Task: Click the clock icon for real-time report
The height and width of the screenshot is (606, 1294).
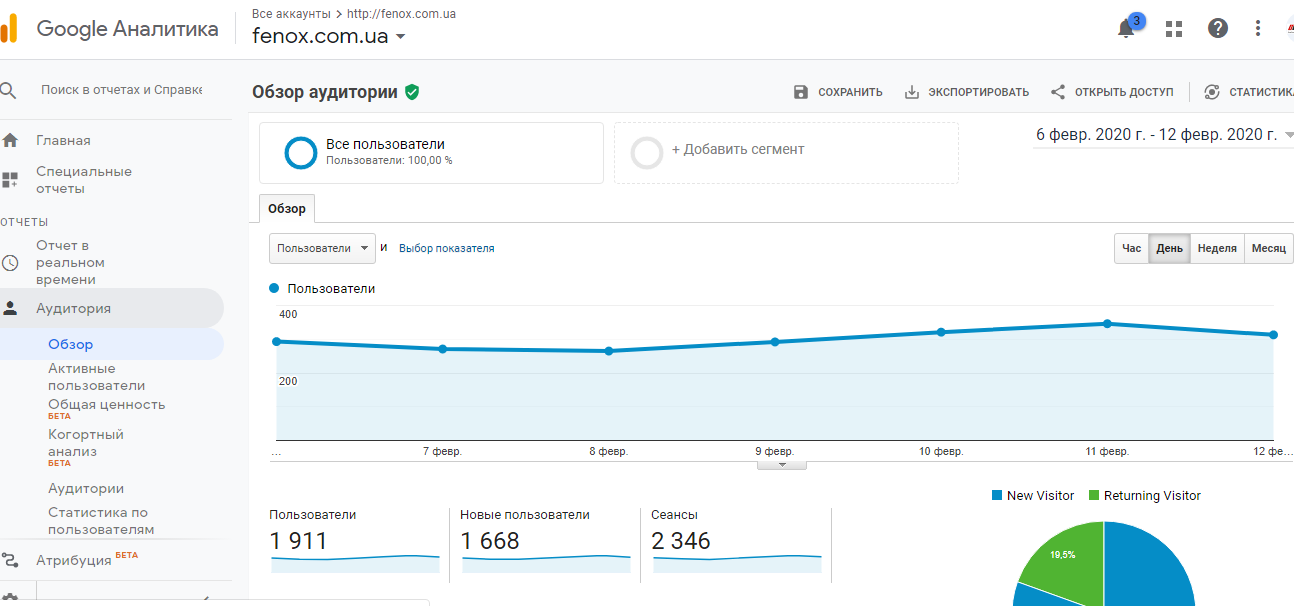Action: tap(10, 263)
